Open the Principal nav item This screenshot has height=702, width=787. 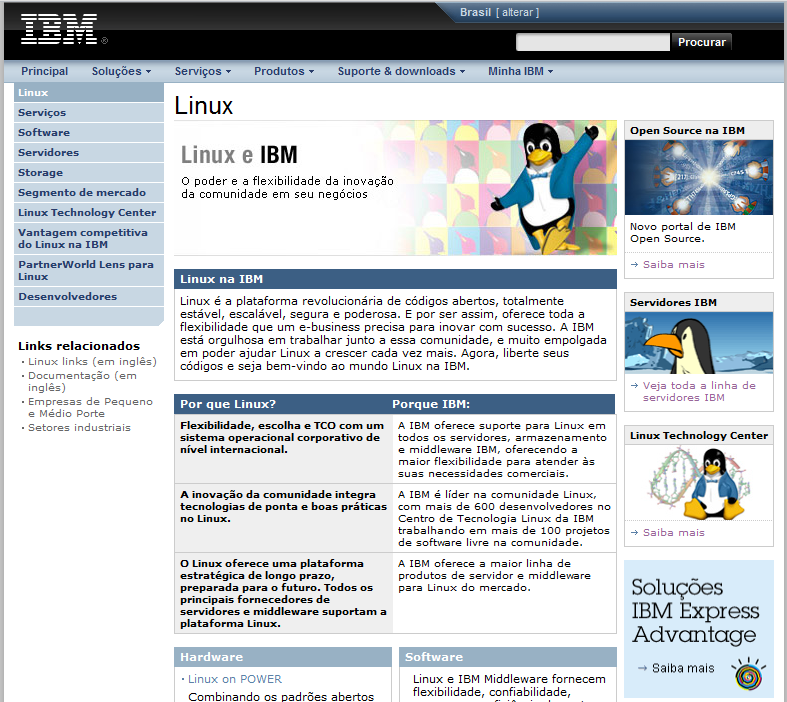(44, 71)
